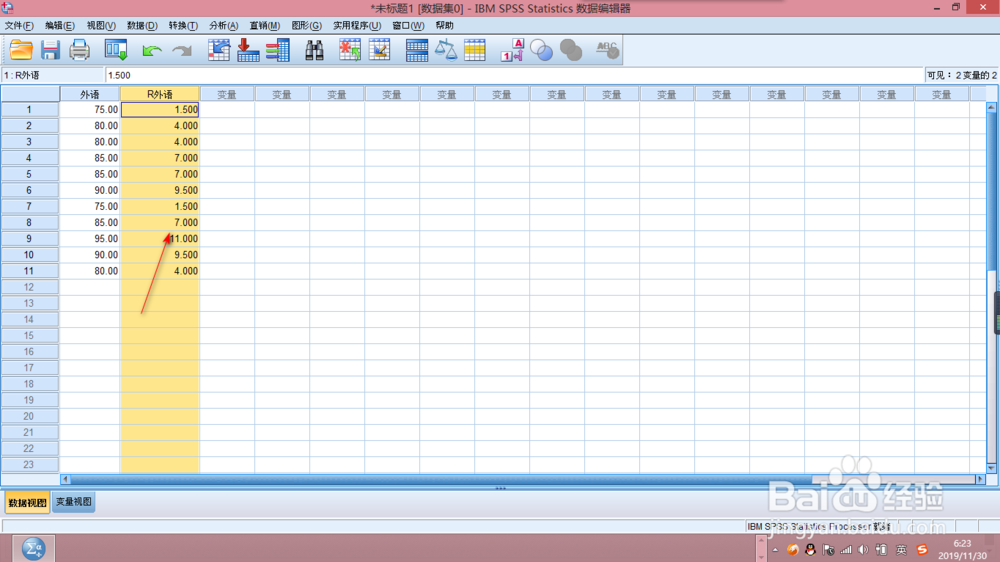This screenshot has height=562, width=1000.
Task: Open the Sogou input method tray icon
Action: coord(922,549)
